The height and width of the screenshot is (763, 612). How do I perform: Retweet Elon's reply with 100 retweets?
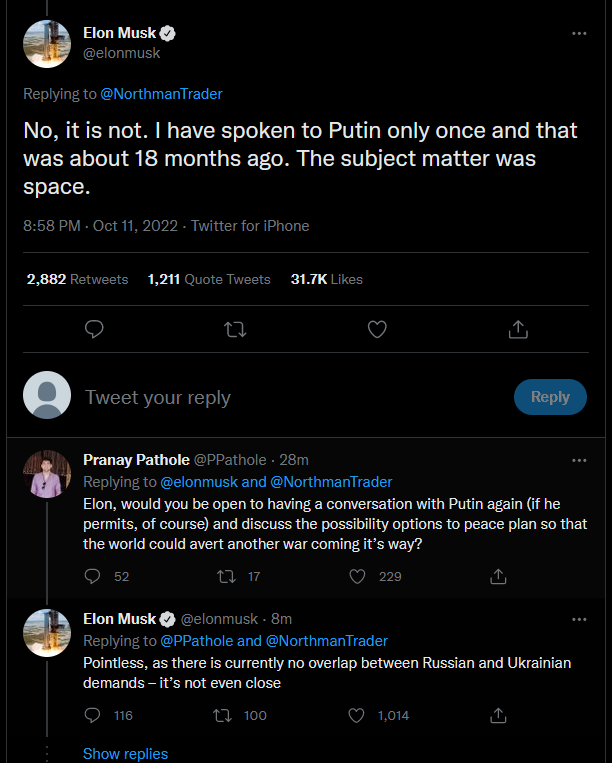226,715
